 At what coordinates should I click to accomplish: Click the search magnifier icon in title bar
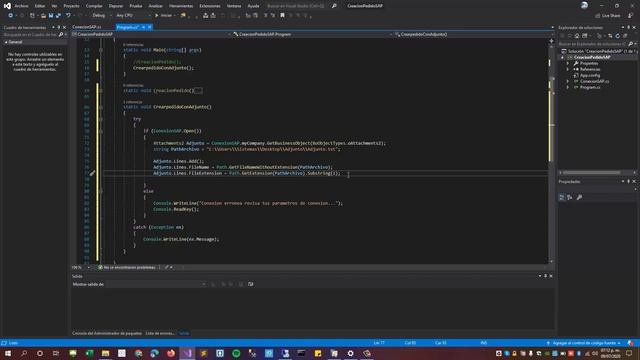334,6
